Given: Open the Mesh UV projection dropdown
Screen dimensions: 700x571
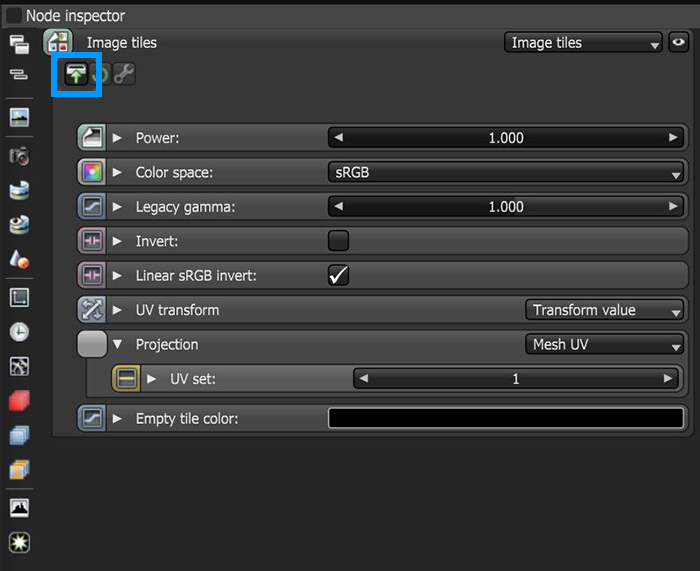Looking at the screenshot, I should click(604, 344).
